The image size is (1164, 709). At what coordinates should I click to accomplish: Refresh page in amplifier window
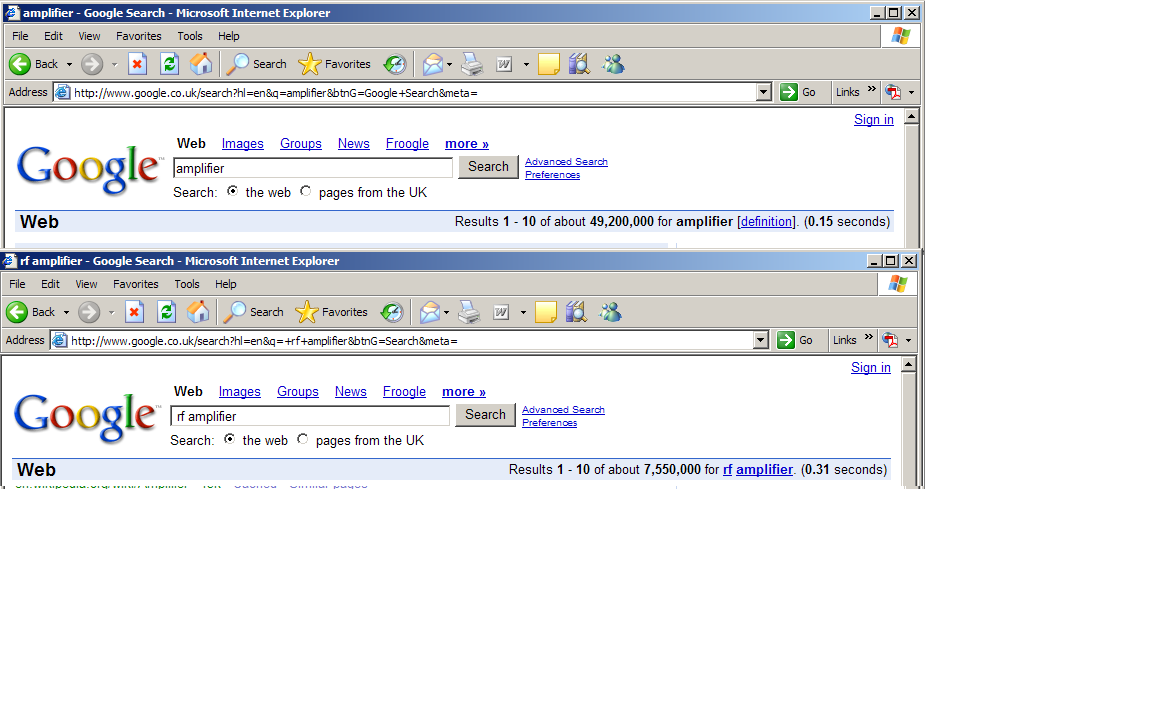click(x=169, y=65)
